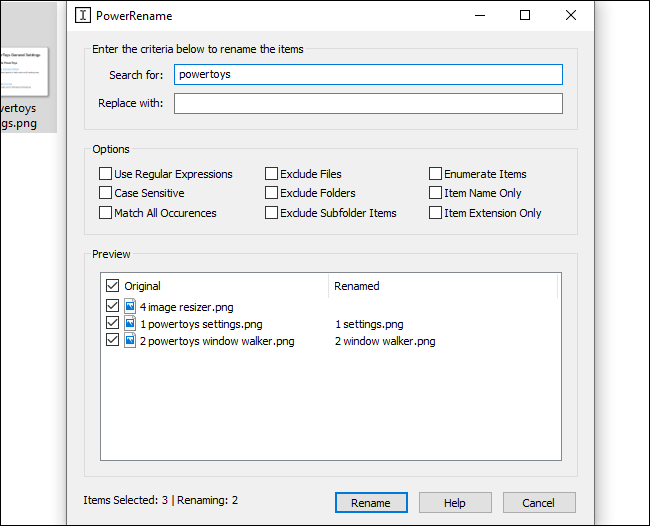Enable Use Regular Expressions option
Image resolution: width=650 pixels, height=526 pixels.
[x=106, y=174]
